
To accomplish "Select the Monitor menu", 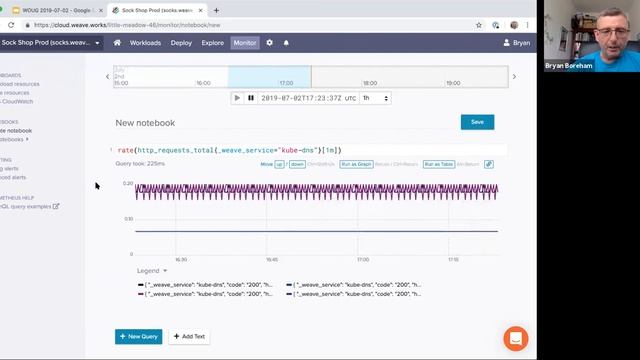I will pyautogui.click(x=245, y=43).
